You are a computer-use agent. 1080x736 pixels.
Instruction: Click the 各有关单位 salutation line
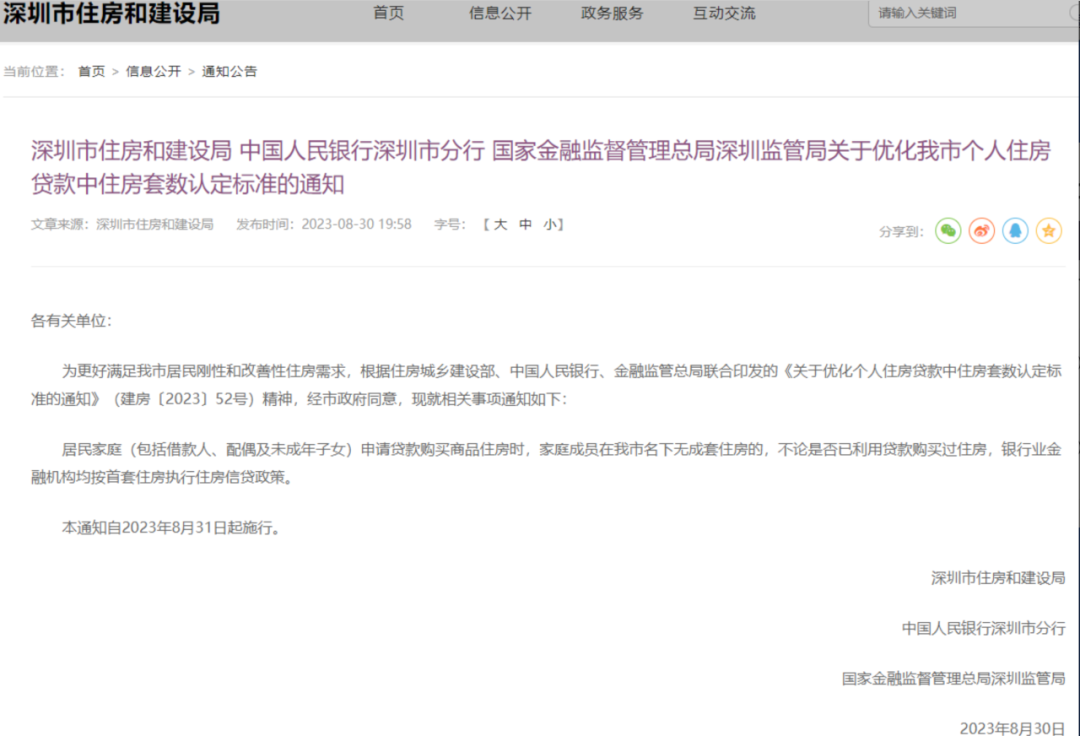coord(71,321)
